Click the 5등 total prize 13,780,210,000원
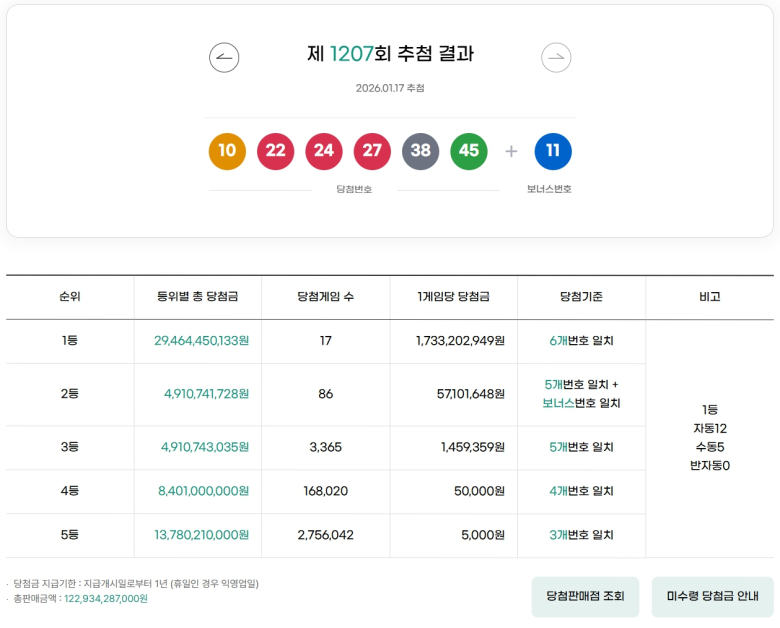The width and height of the screenshot is (780, 628). 201,535
